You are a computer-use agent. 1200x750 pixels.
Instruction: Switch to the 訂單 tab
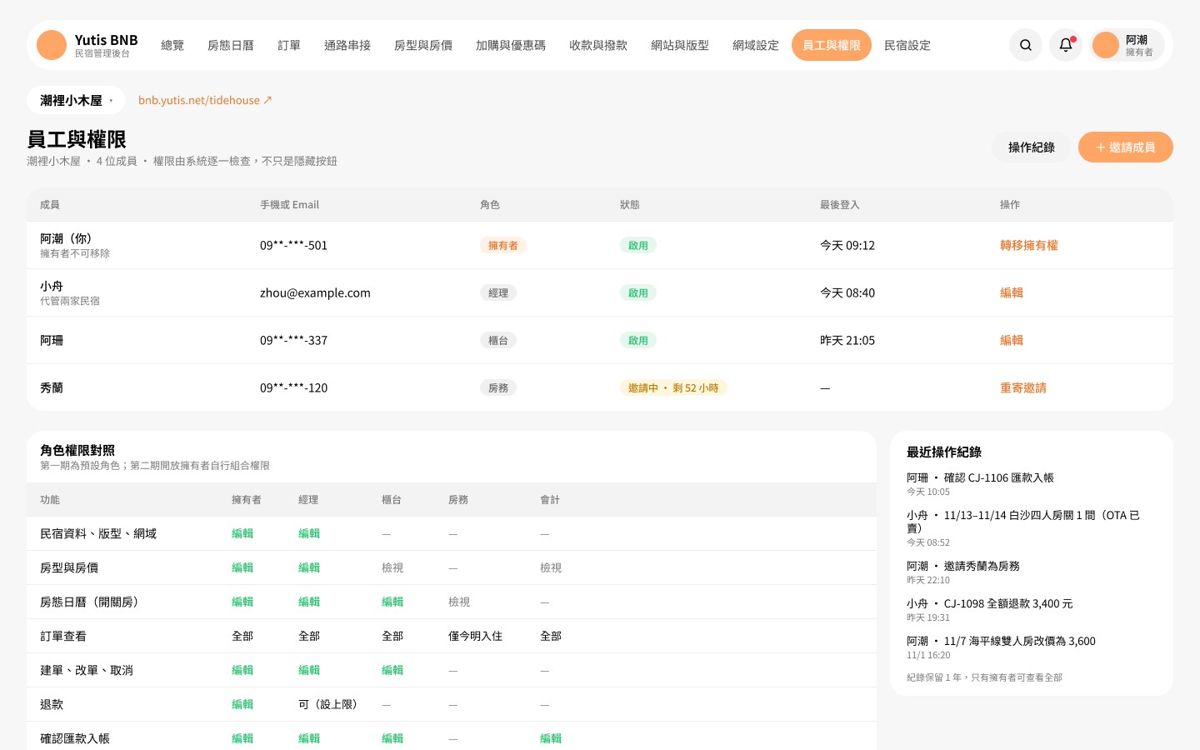(289, 45)
